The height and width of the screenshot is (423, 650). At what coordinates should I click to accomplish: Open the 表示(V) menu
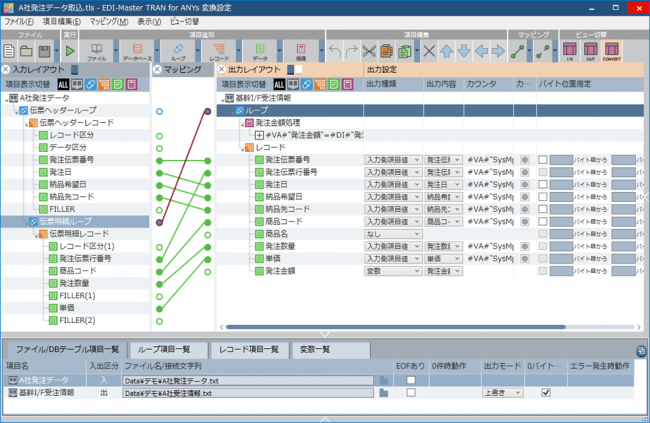point(149,22)
